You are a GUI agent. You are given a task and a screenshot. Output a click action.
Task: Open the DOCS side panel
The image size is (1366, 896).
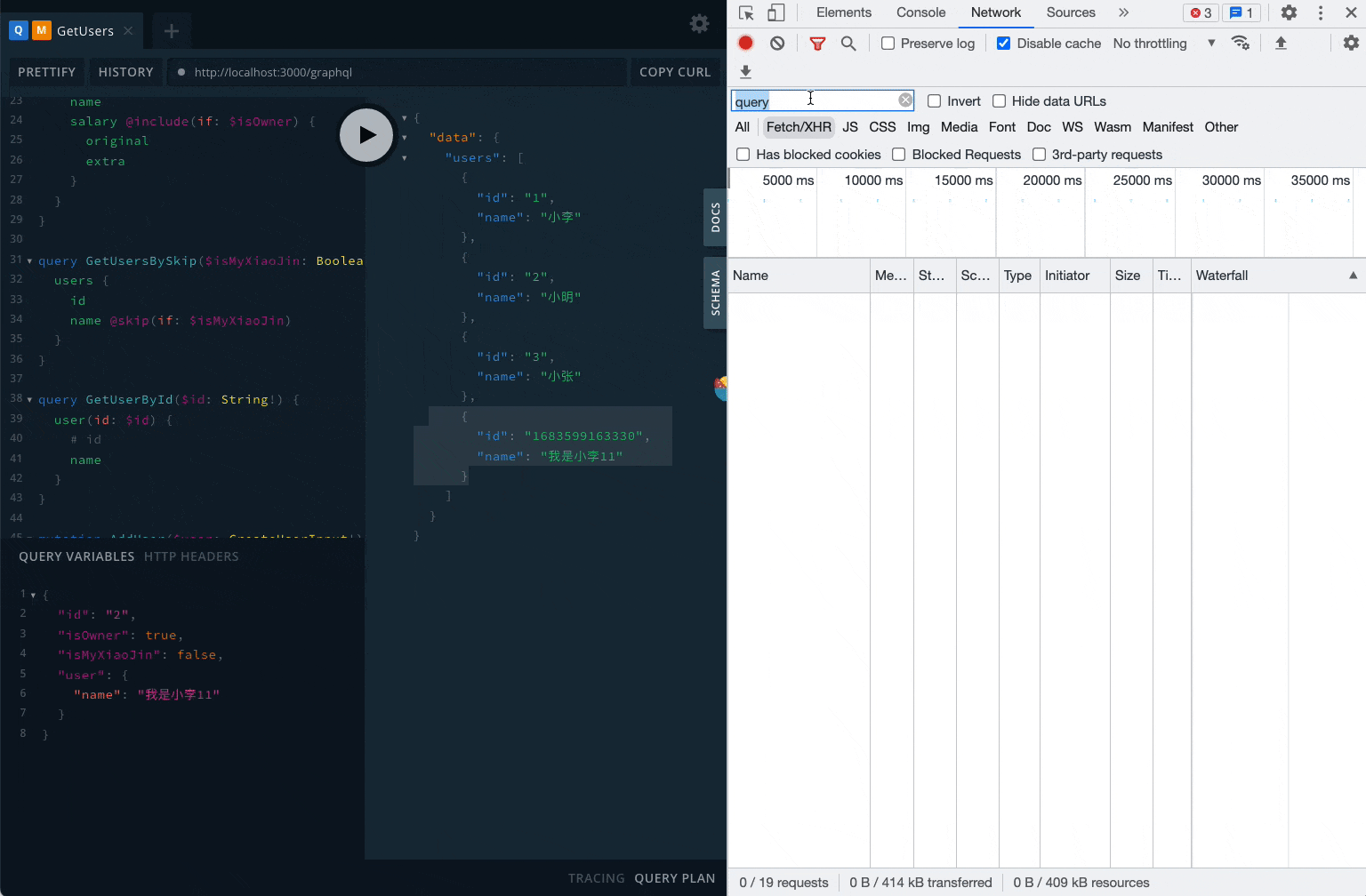(x=715, y=218)
